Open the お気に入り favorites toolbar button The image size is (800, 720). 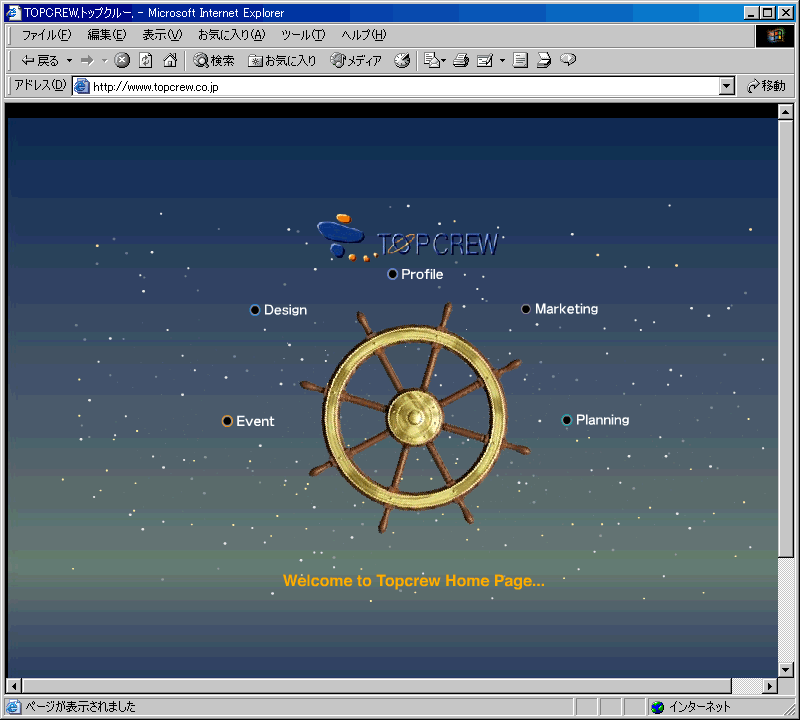pyautogui.click(x=282, y=61)
